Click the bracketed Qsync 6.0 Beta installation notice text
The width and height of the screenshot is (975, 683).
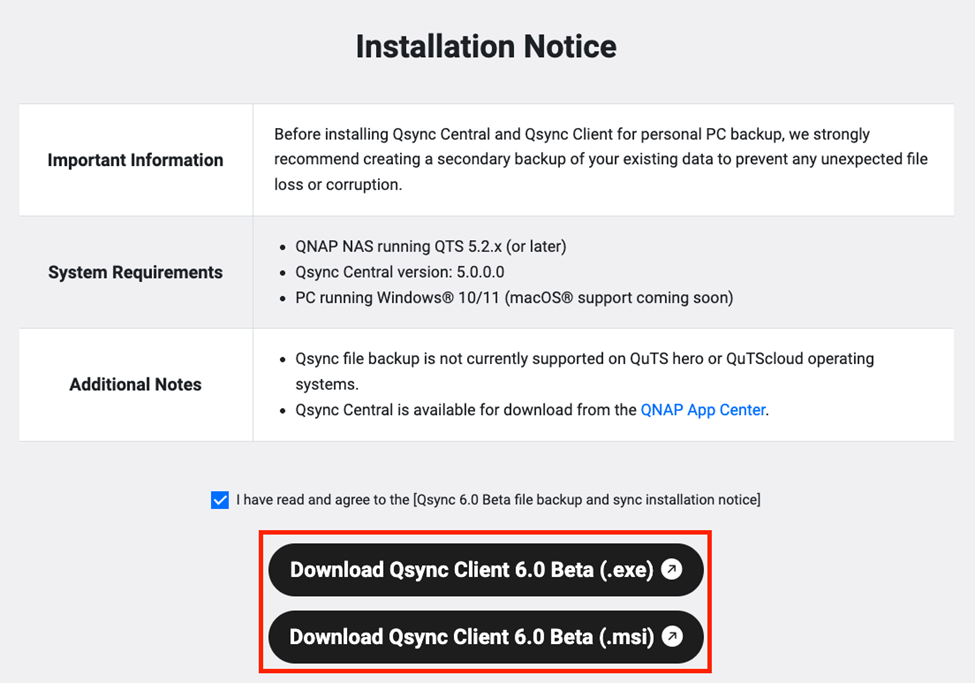586,500
